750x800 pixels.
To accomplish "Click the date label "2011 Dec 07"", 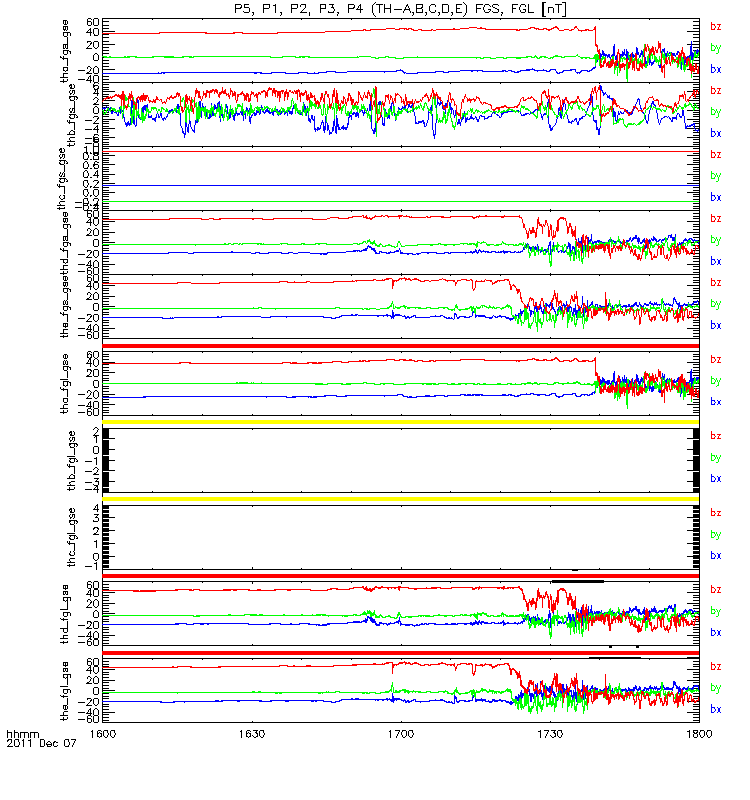I will [41, 743].
